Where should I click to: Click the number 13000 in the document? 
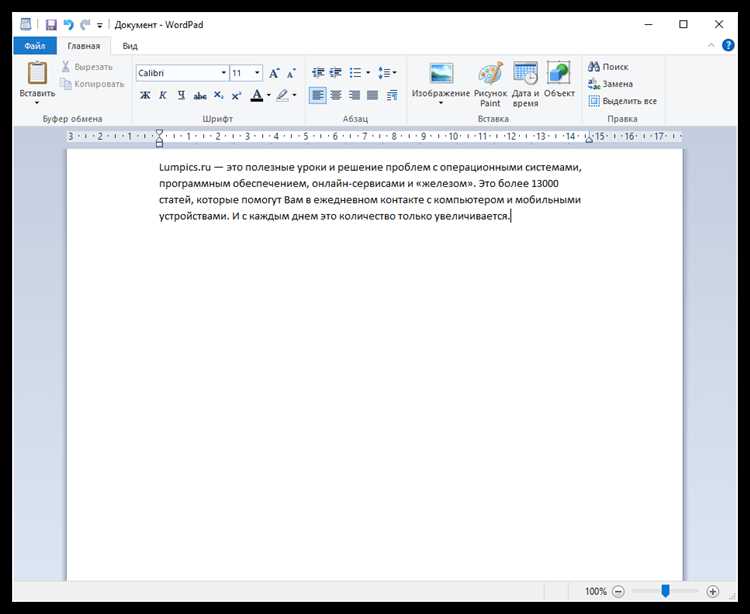(x=545, y=184)
